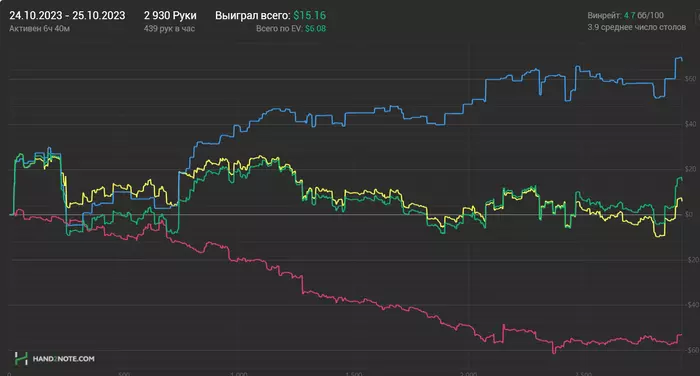The image size is (700, 376).
Task: Click the Винрейт 4.7 bb/100 stat
Action: pyautogui.click(x=625, y=15)
